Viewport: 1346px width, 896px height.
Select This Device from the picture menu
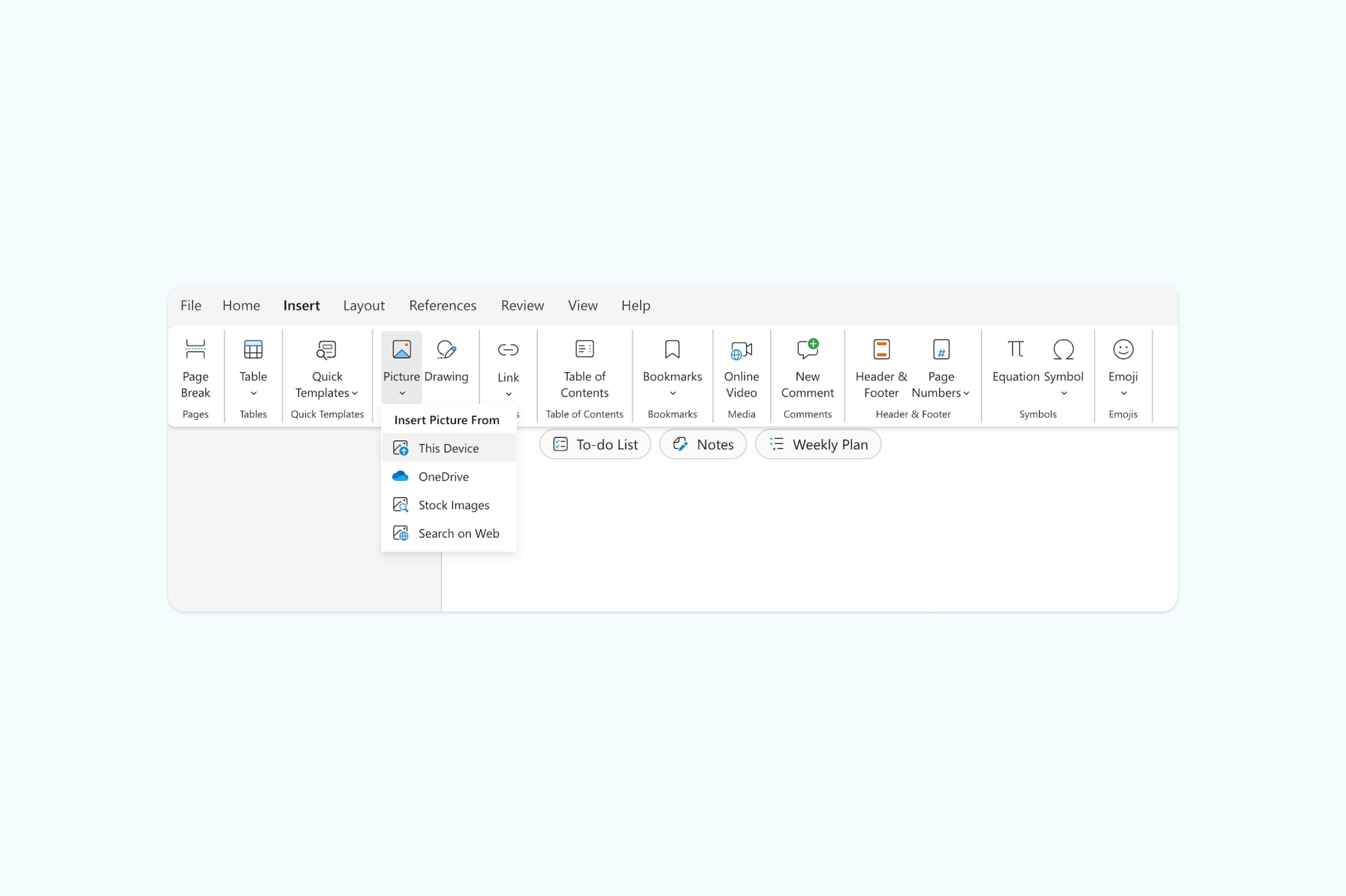coord(448,448)
